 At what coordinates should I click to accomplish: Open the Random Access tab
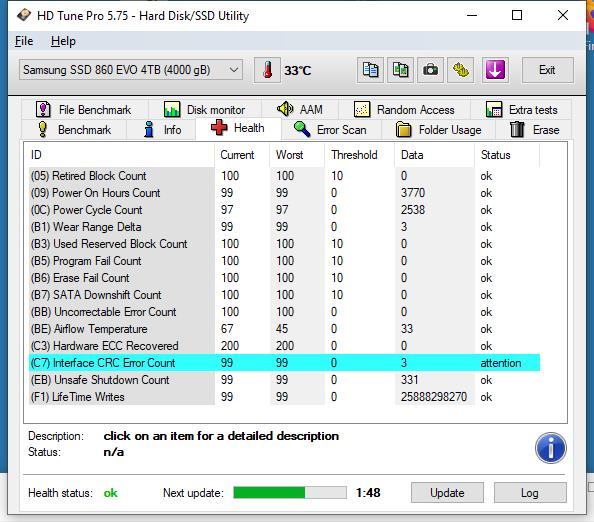(404, 109)
